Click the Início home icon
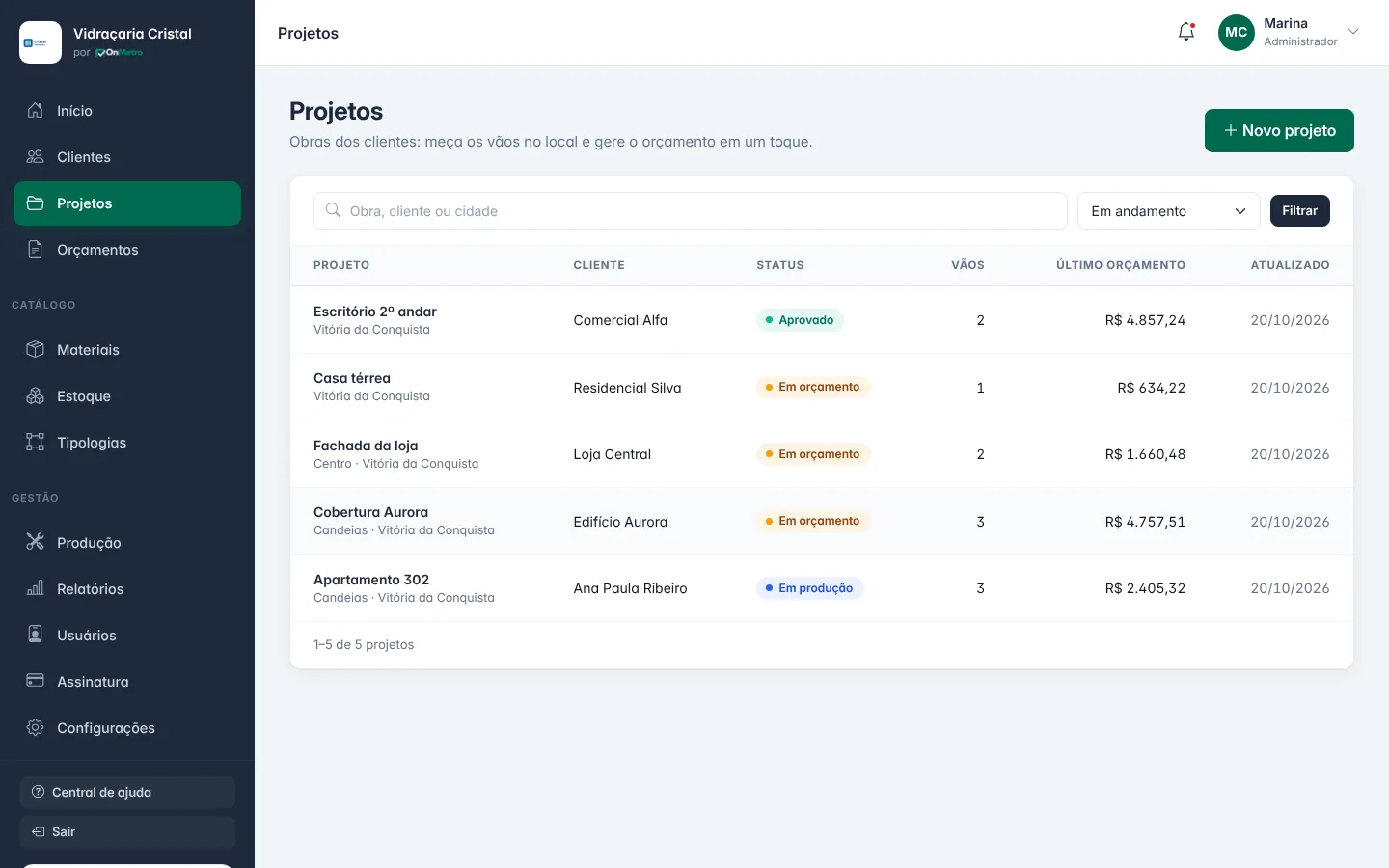Image resolution: width=1389 pixels, height=868 pixels. click(36, 111)
